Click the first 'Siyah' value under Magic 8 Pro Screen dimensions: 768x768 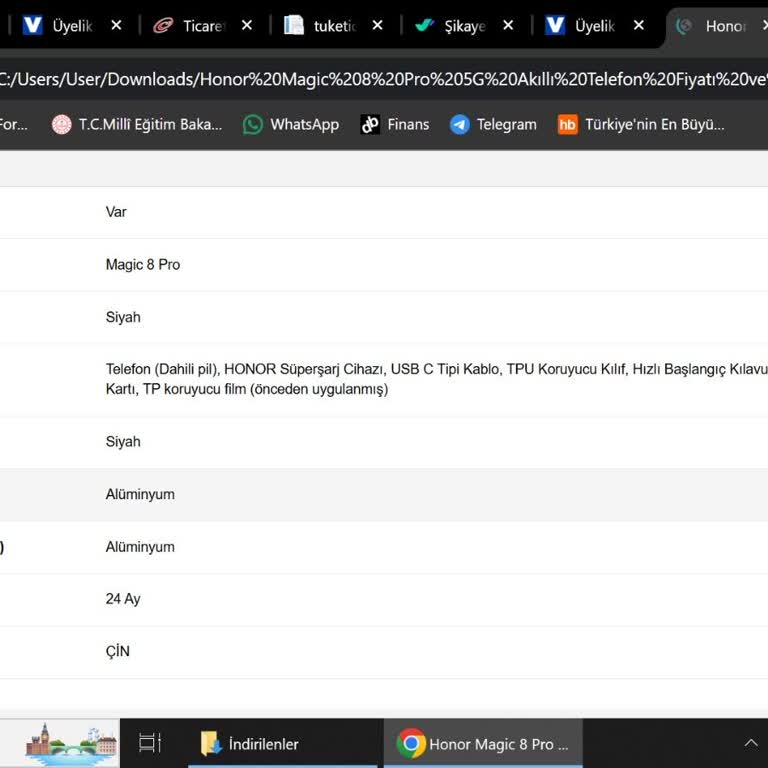[123, 317]
